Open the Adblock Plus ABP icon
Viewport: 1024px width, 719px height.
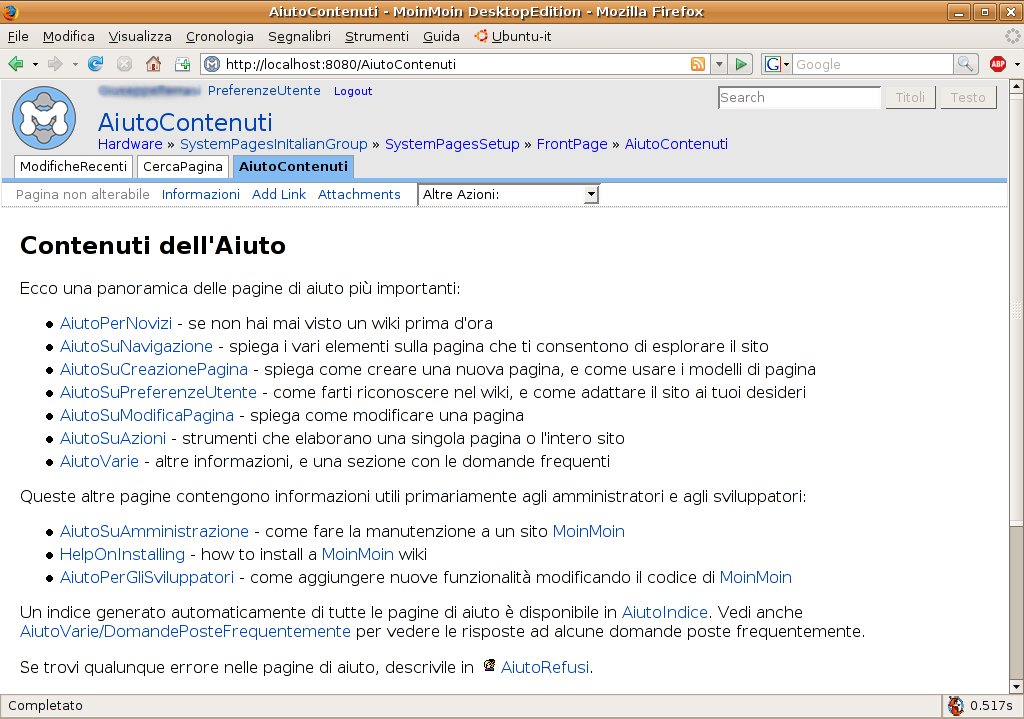[997, 64]
